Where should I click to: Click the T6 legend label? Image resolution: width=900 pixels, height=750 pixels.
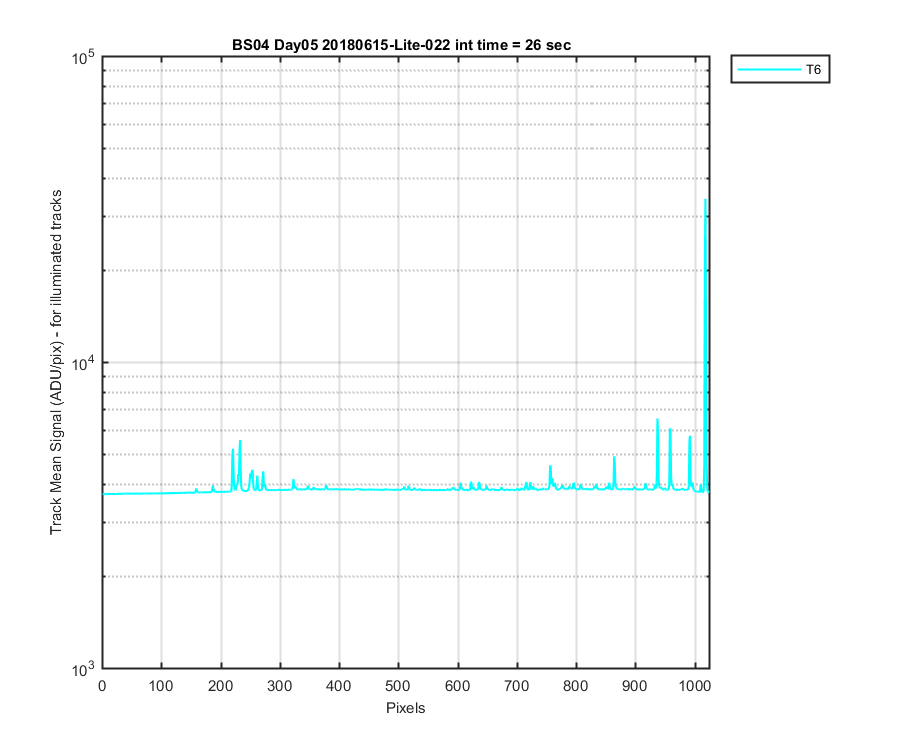pyautogui.click(x=813, y=70)
